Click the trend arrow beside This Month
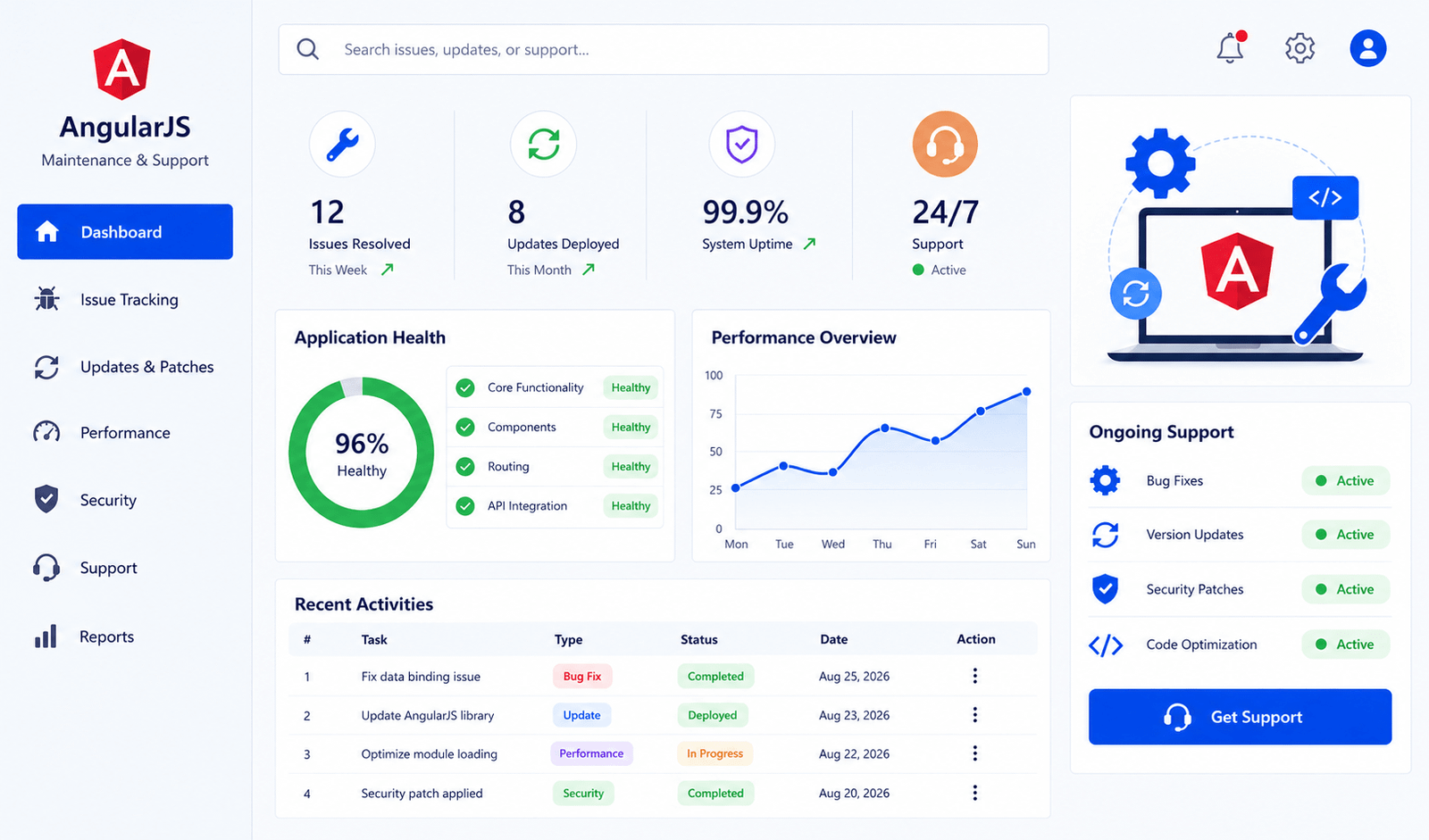 589,270
